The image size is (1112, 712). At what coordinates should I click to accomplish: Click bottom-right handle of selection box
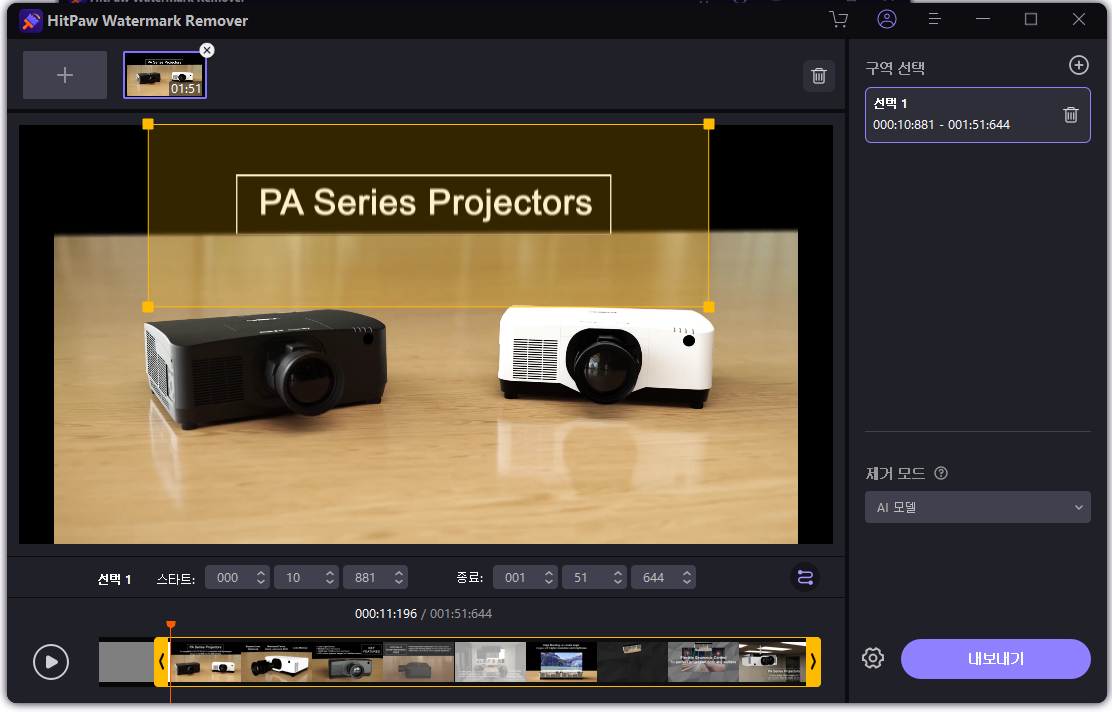tap(708, 307)
